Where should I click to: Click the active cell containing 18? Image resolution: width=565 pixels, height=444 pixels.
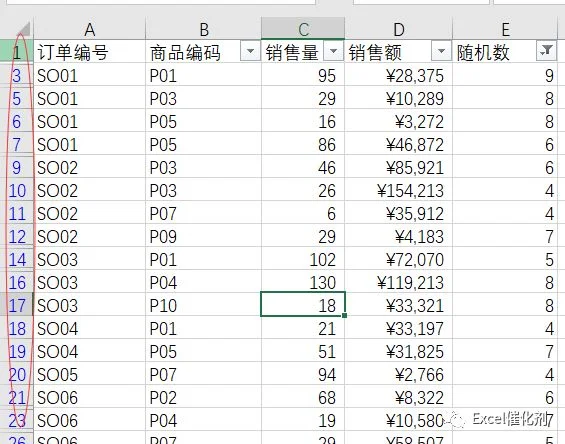coord(303,304)
